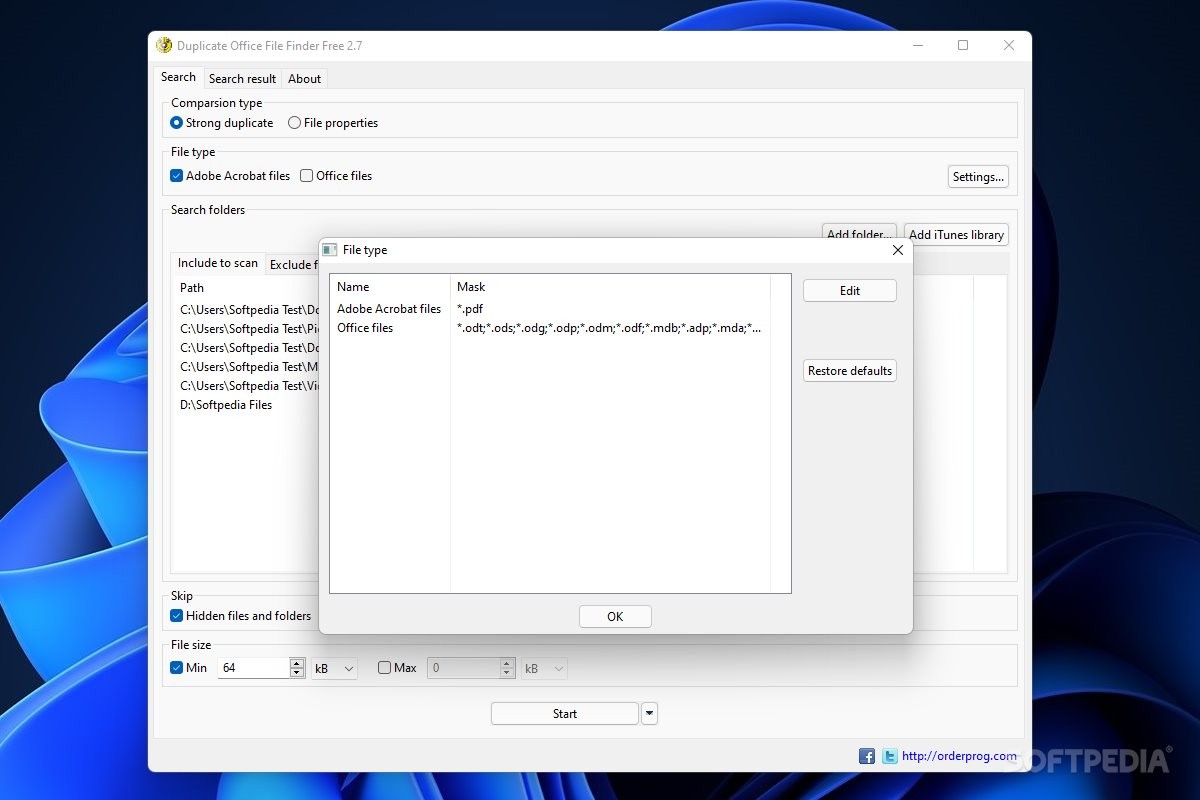Click the Max file size input field

tap(464, 668)
